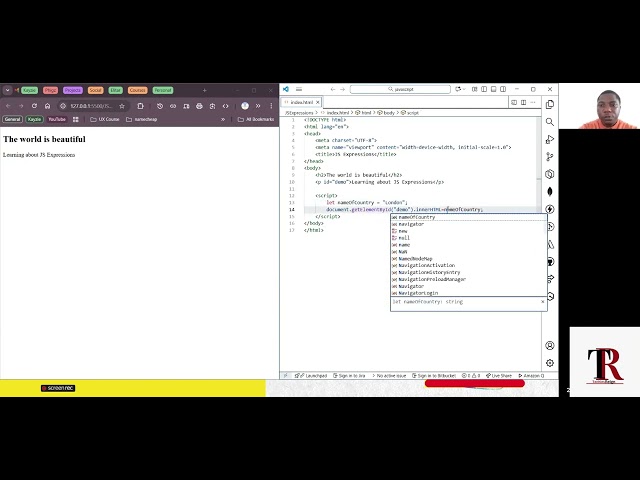
Task: Toggle Panel layout button in title bar
Action: coord(493,89)
